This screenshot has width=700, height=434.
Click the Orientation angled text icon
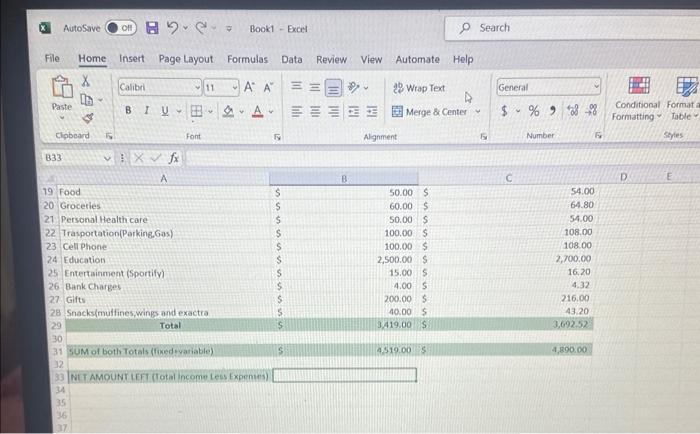[354, 87]
